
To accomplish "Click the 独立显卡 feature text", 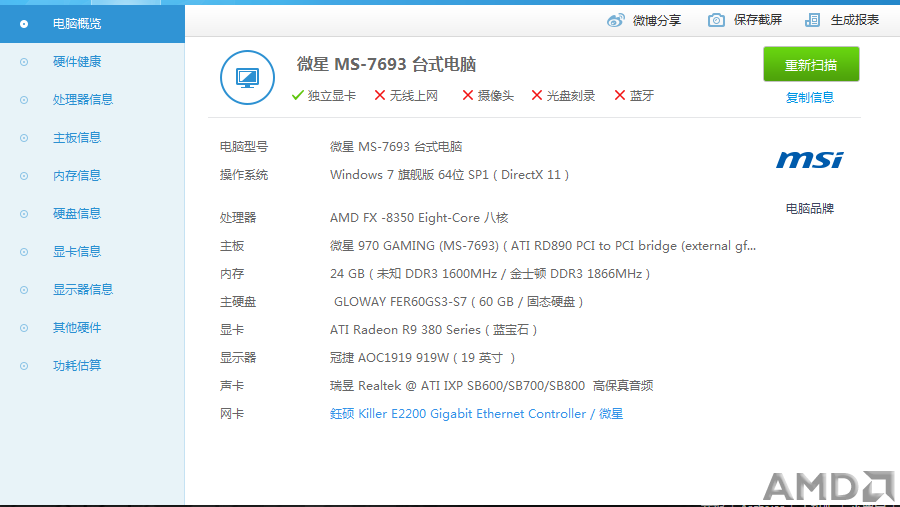I will tap(332, 96).
